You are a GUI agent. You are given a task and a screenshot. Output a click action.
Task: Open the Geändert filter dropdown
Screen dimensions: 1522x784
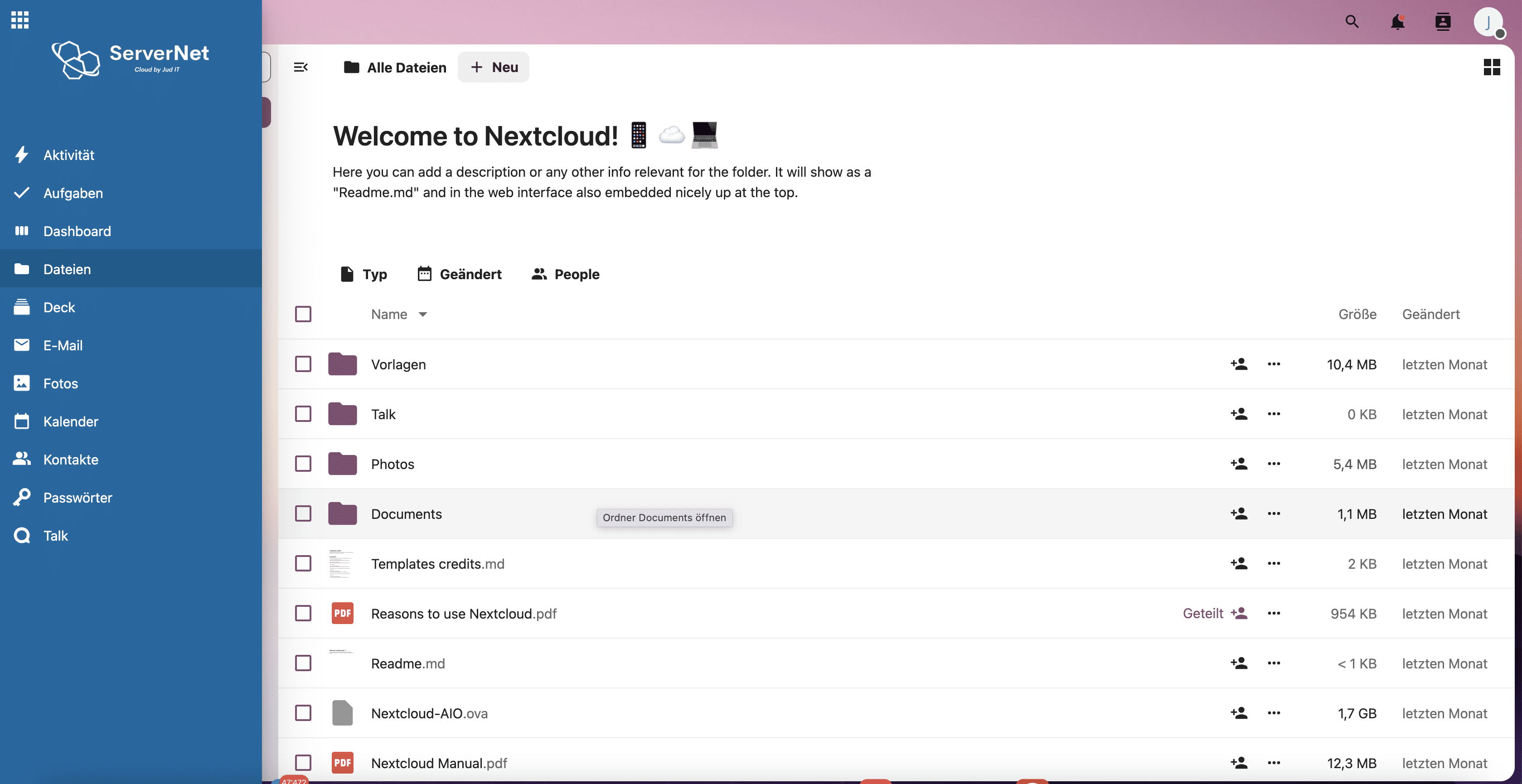pos(460,274)
